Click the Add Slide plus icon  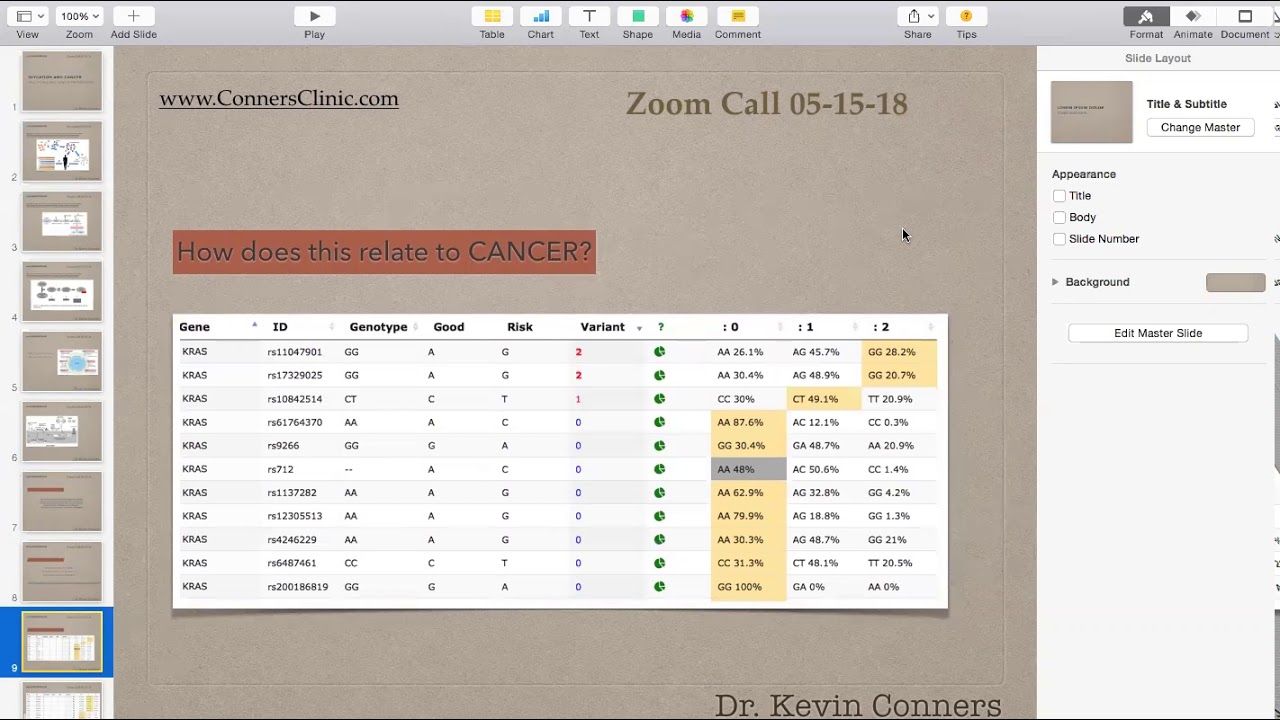[133, 16]
